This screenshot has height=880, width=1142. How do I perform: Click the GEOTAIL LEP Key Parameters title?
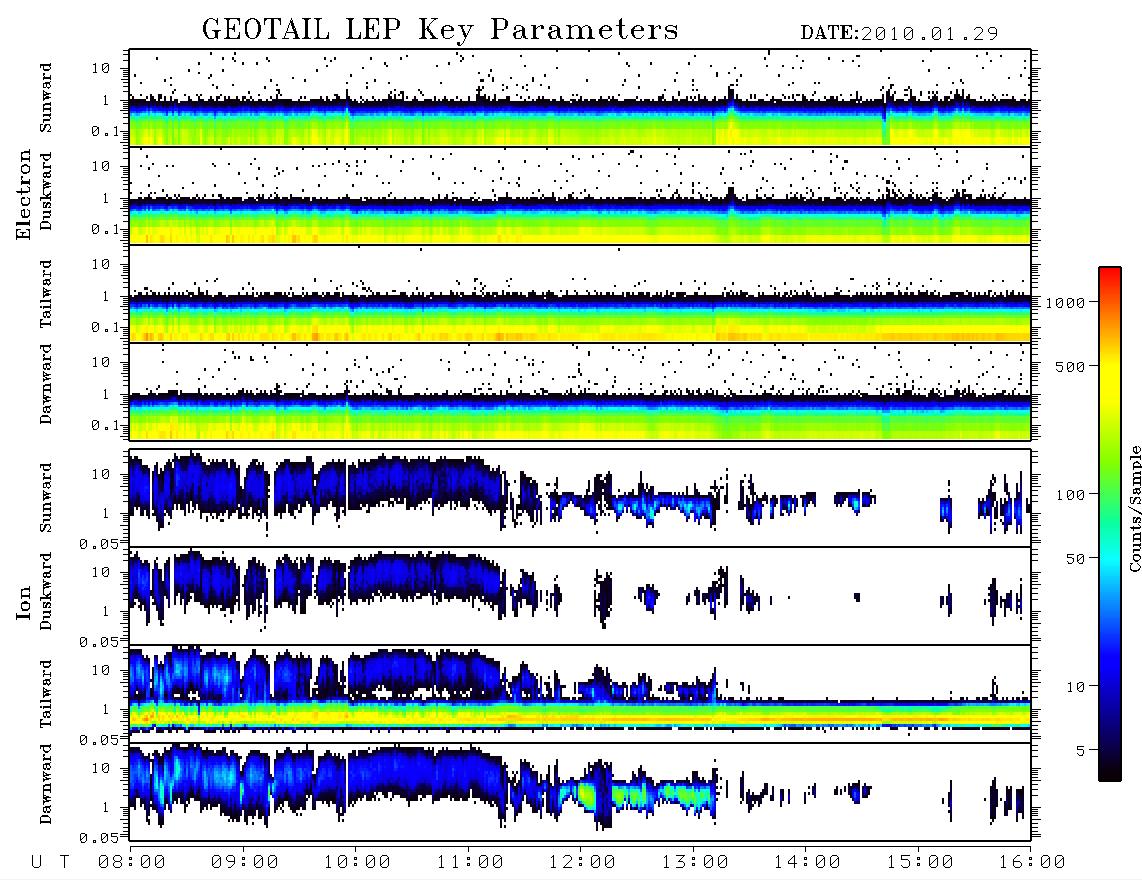pyautogui.click(x=440, y=30)
